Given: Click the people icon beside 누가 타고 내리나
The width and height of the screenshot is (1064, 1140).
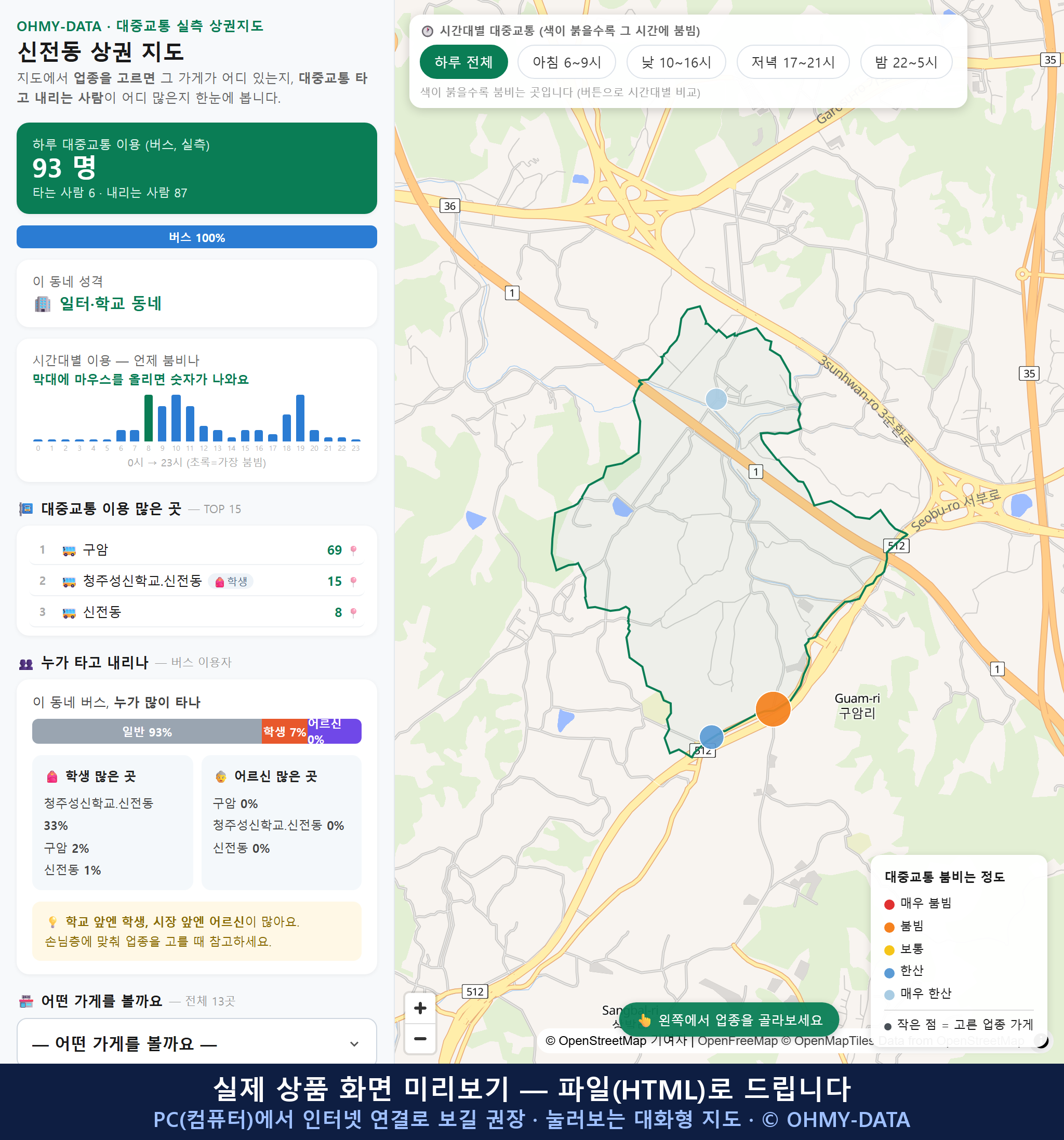Looking at the screenshot, I should coord(26,663).
